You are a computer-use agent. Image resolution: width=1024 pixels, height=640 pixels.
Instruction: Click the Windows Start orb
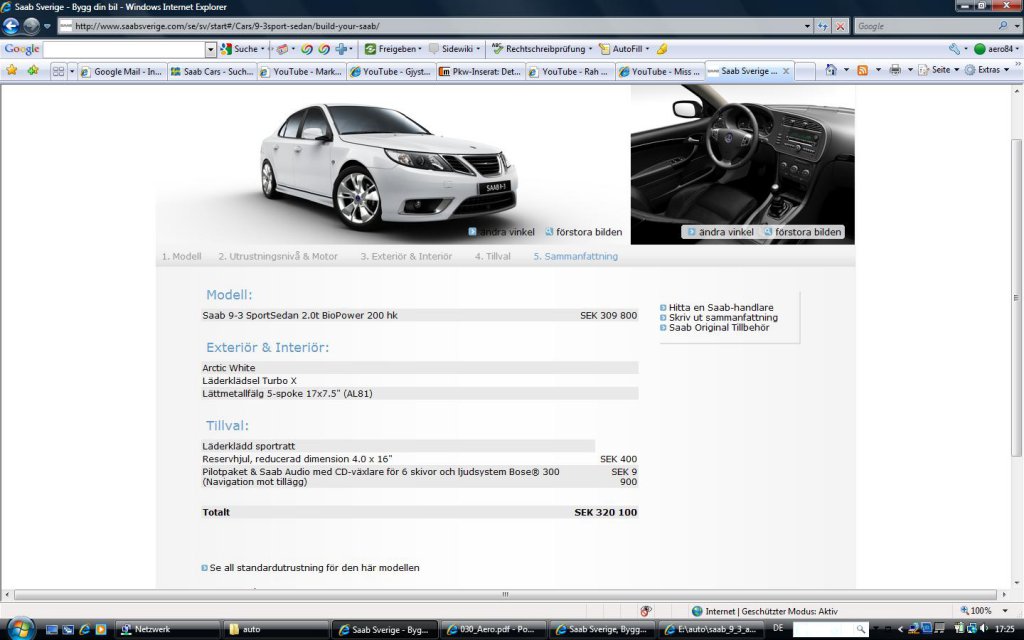[20, 630]
